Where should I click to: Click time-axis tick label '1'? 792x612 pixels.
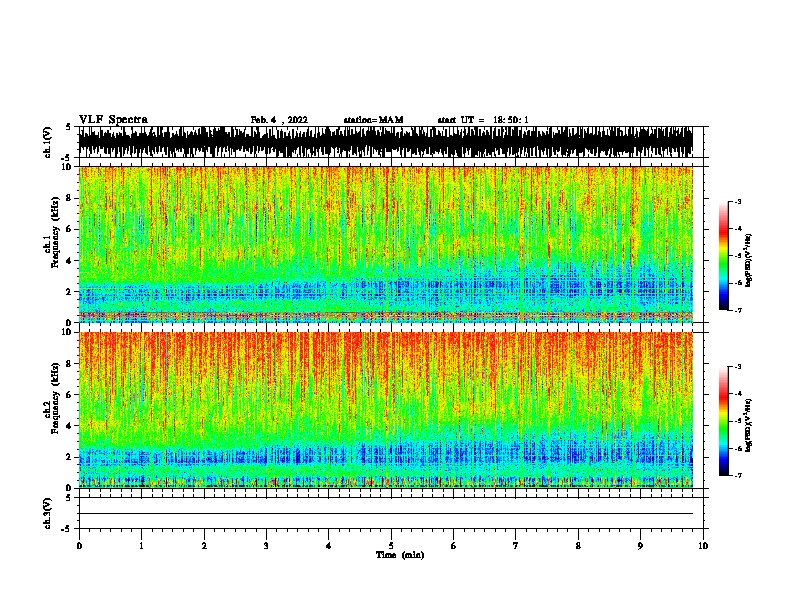tap(141, 545)
